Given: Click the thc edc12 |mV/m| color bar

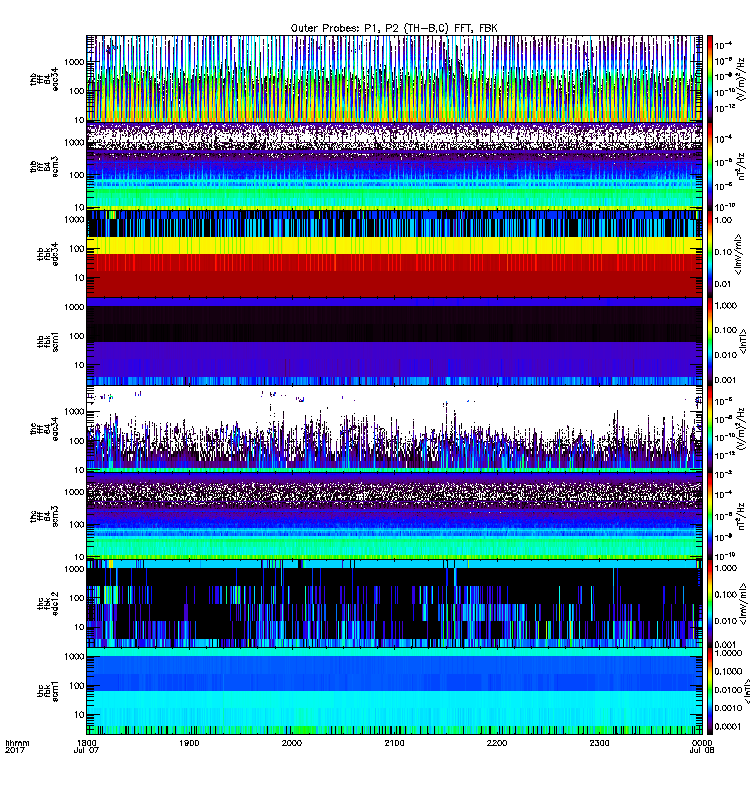Looking at the screenshot, I should (x=709, y=603).
